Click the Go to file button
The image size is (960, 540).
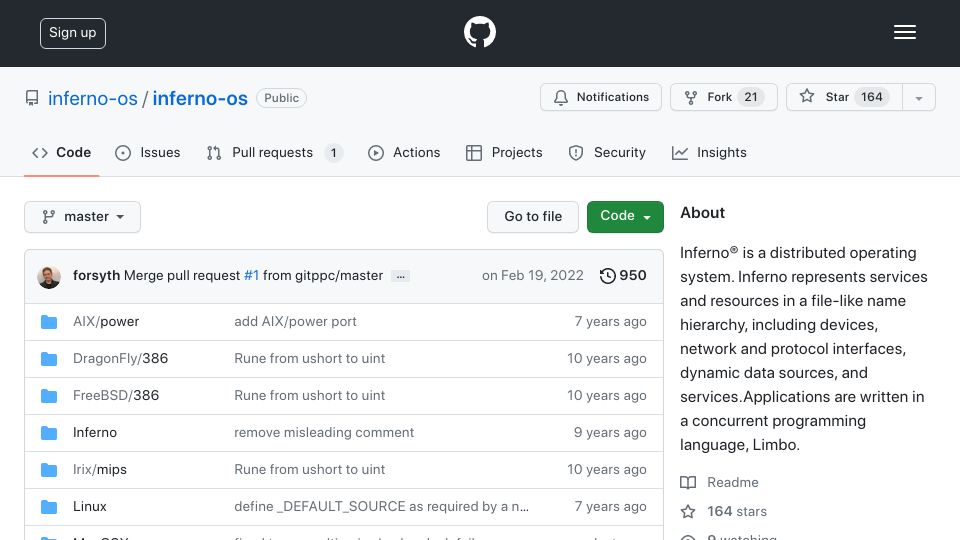click(533, 217)
